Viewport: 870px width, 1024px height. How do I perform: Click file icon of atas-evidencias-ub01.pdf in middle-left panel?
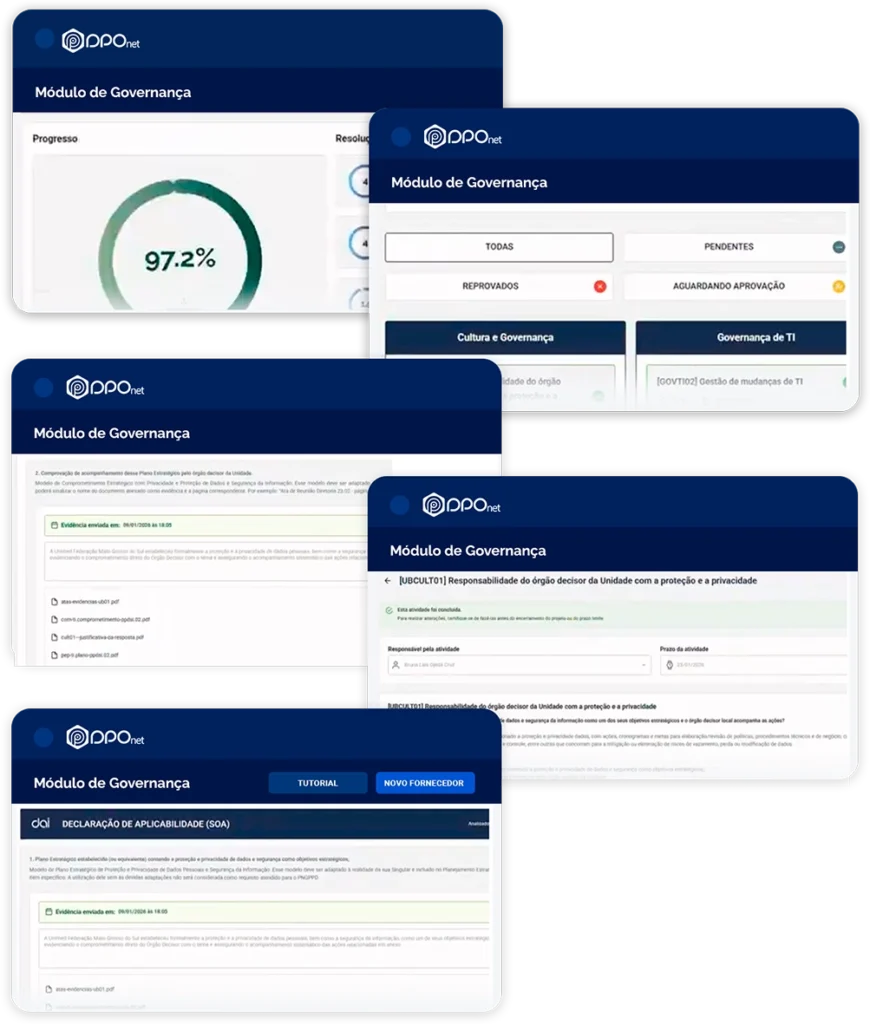point(54,601)
